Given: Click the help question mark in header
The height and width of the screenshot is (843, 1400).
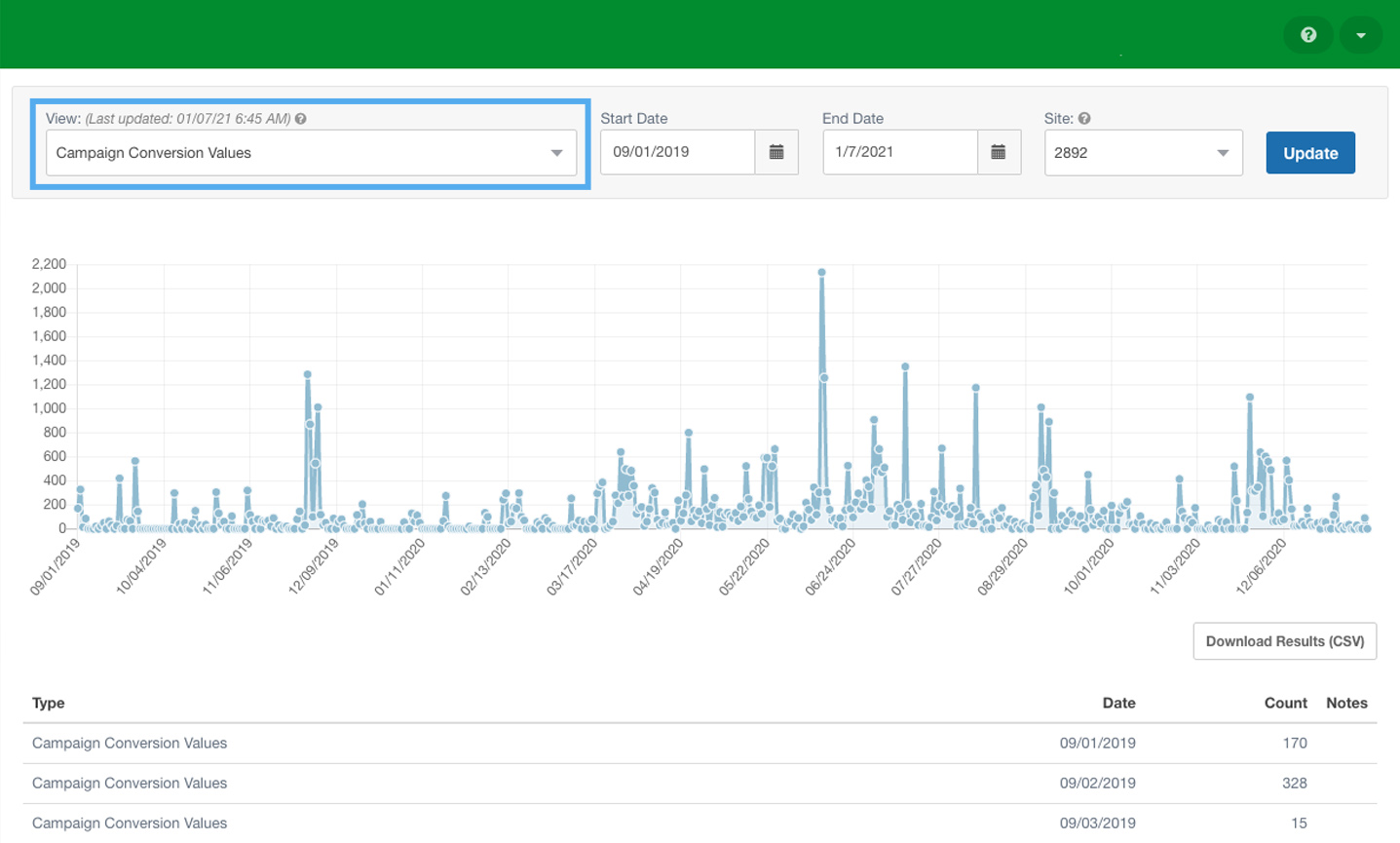Looking at the screenshot, I should coord(1307,35).
